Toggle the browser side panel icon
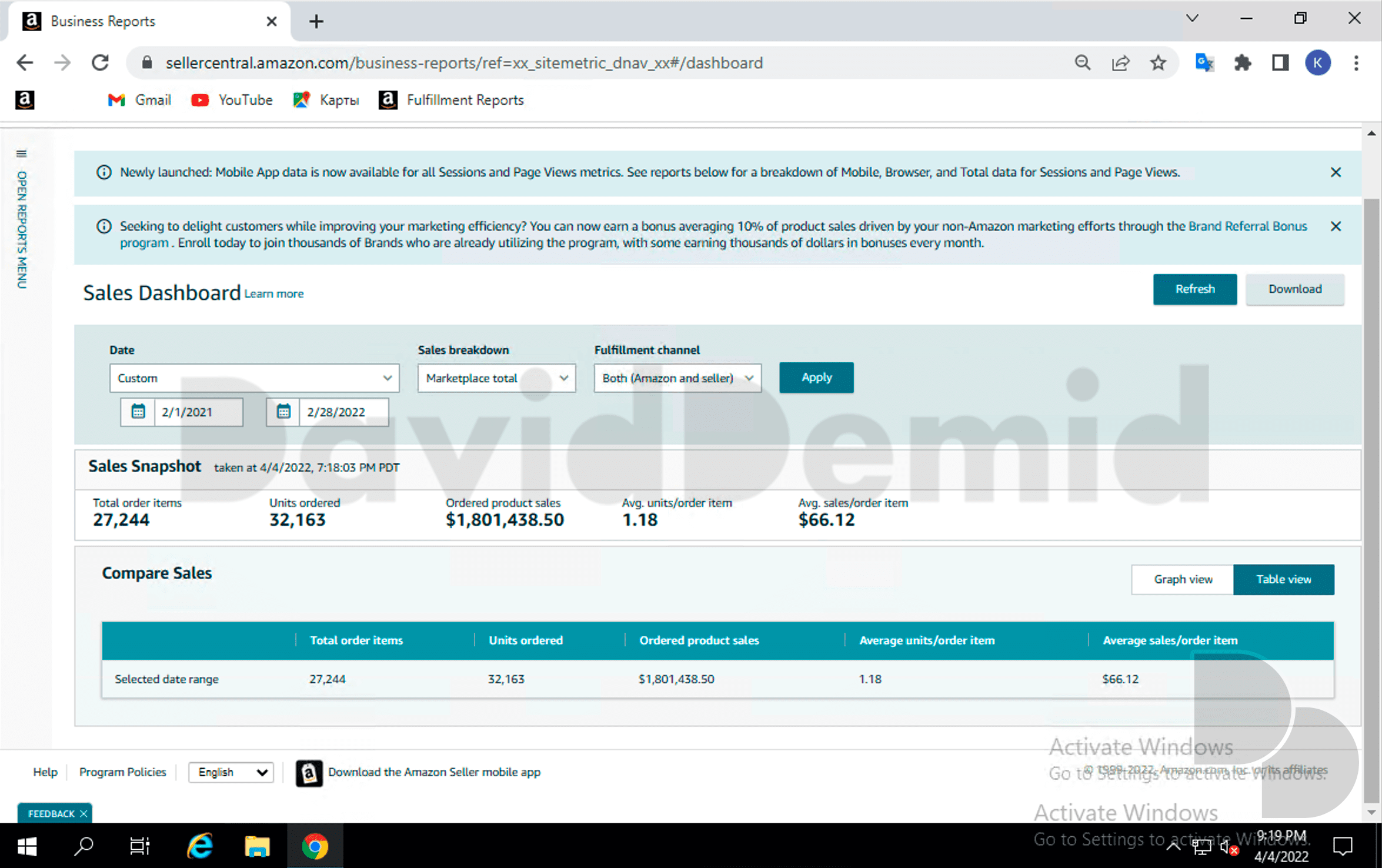1382x868 pixels. [1280, 62]
